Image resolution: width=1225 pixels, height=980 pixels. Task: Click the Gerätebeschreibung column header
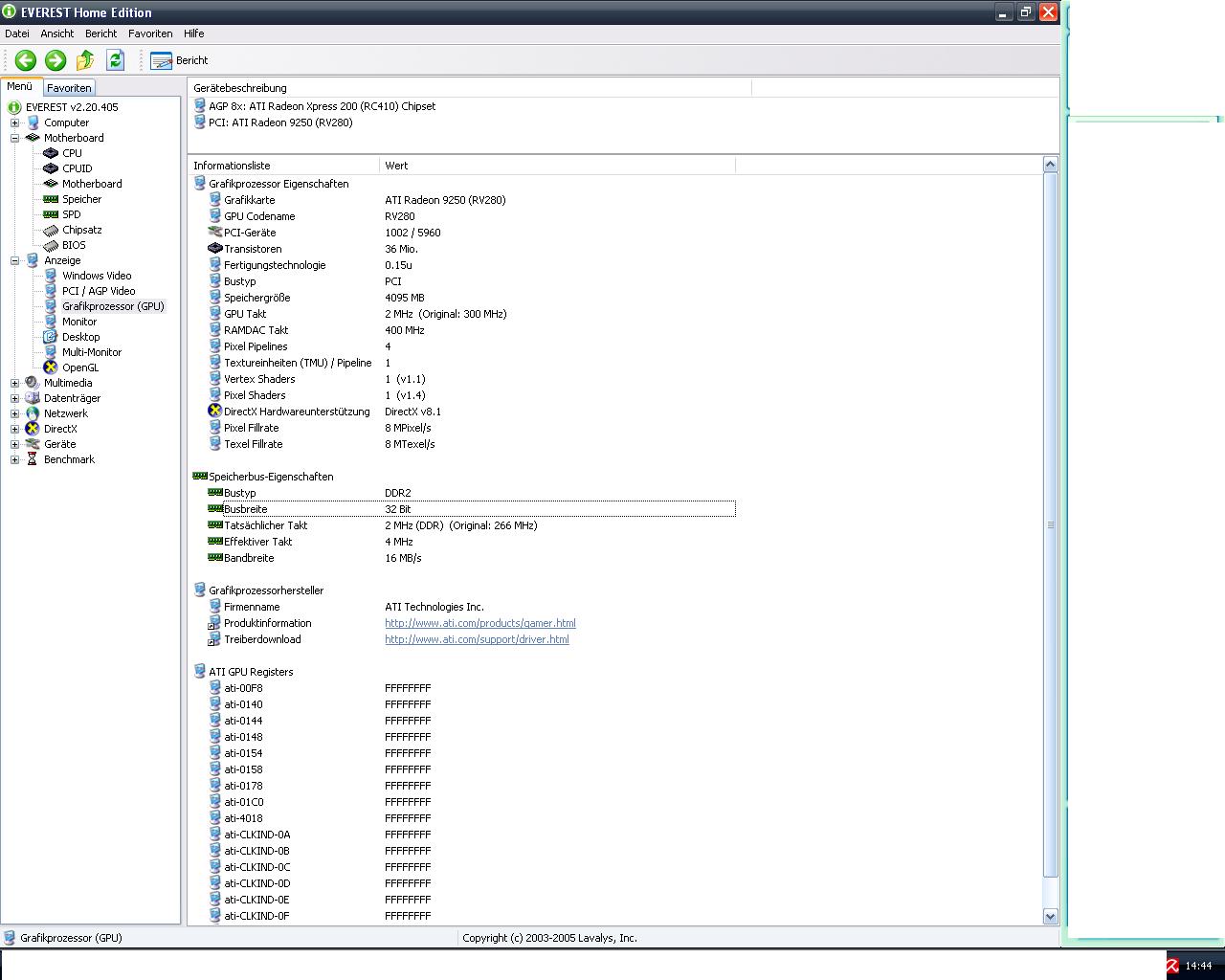pyautogui.click(x=469, y=88)
